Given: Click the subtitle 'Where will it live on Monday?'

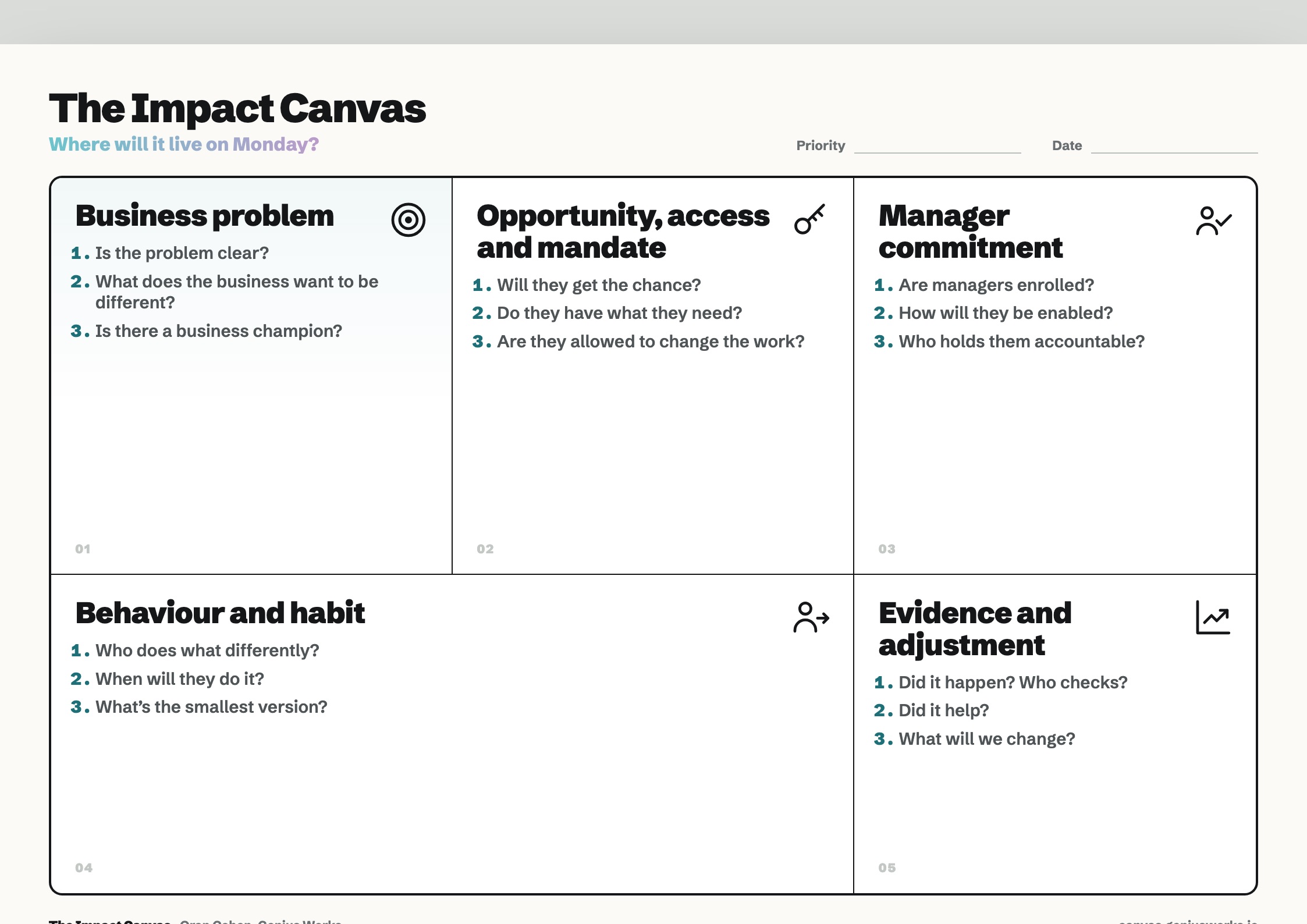Looking at the screenshot, I should coord(184,144).
